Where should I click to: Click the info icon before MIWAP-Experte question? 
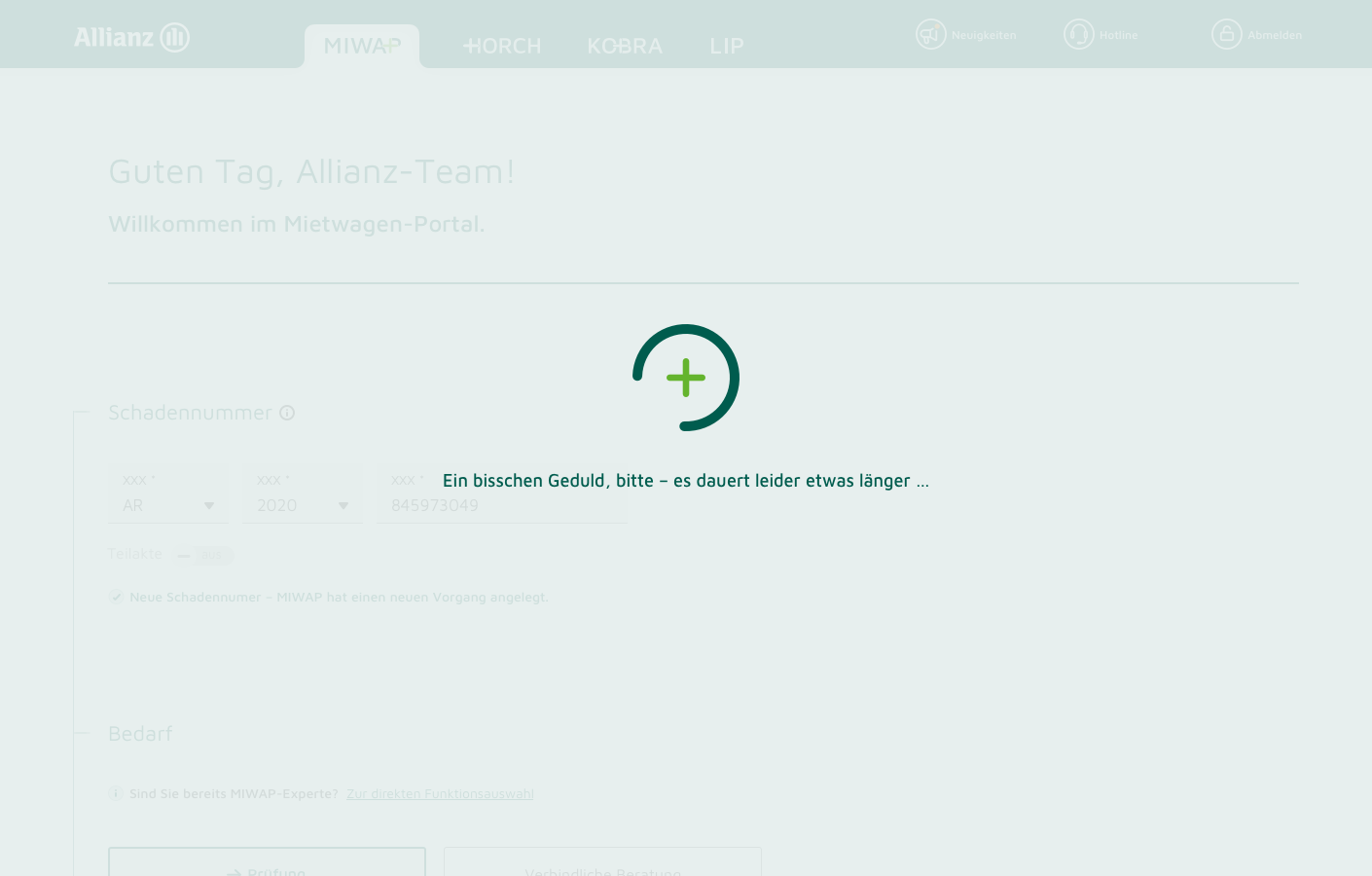pos(116,793)
